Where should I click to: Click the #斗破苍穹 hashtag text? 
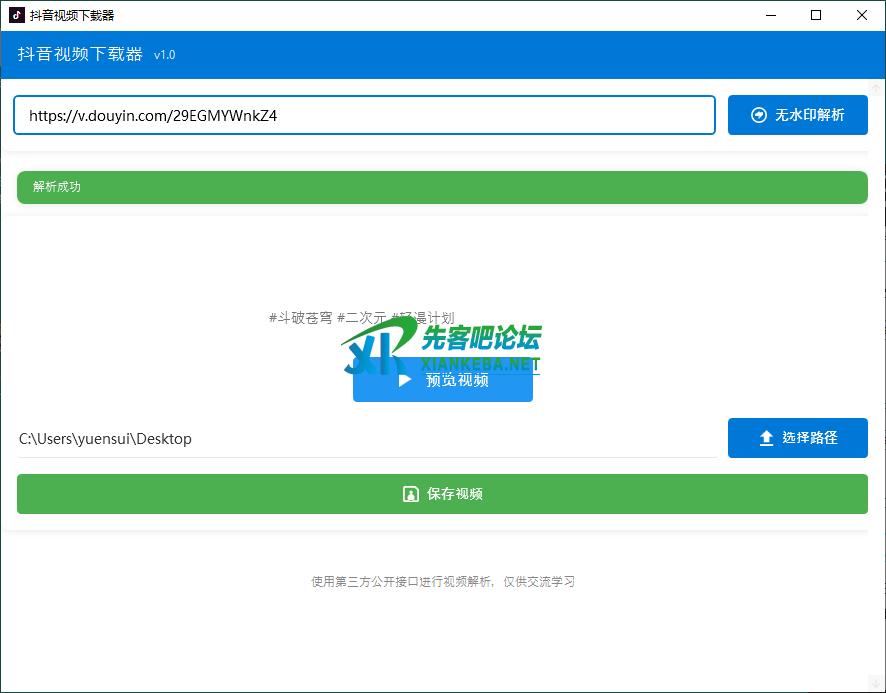(x=300, y=318)
